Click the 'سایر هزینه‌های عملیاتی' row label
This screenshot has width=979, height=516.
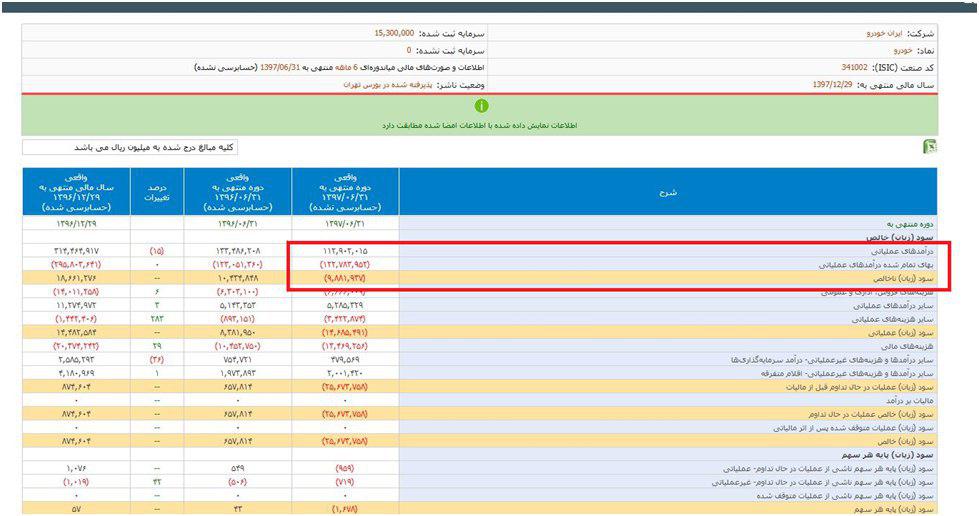pyautogui.click(x=893, y=319)
